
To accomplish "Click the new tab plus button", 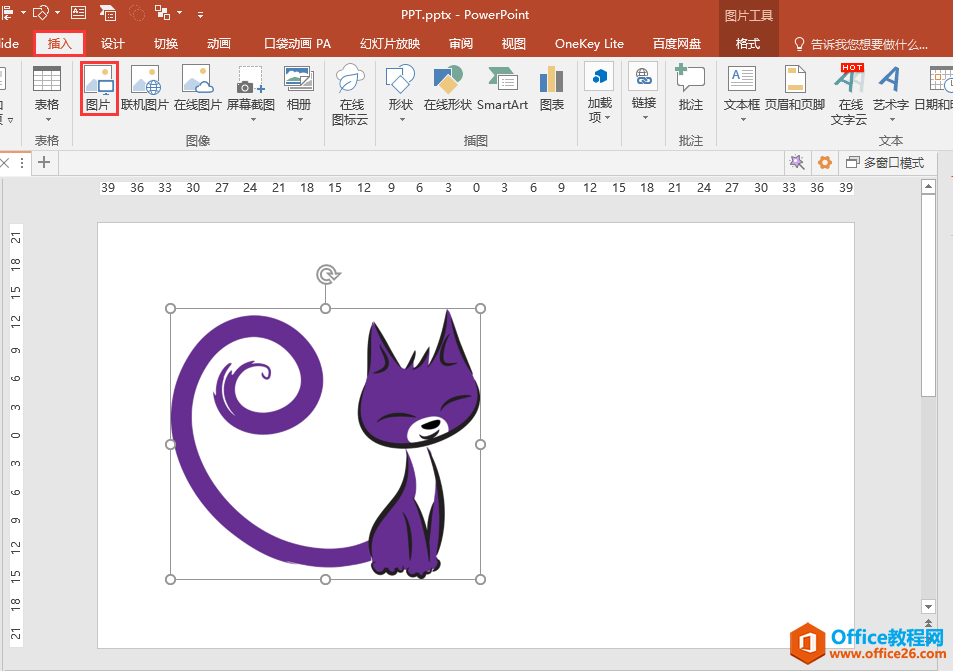I will coord(43,162).
